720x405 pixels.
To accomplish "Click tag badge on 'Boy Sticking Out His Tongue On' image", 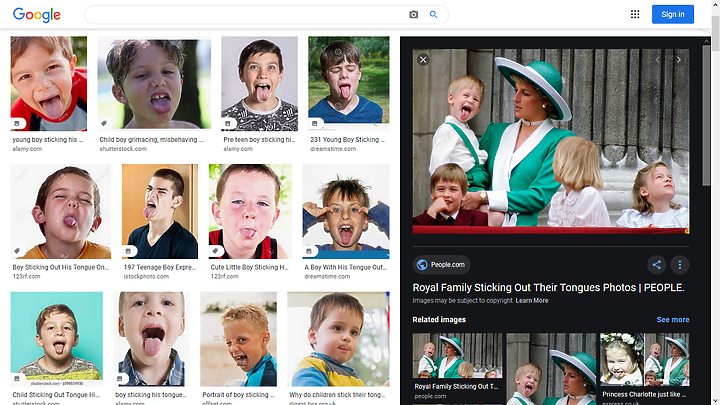I will (x=17, y=251).
